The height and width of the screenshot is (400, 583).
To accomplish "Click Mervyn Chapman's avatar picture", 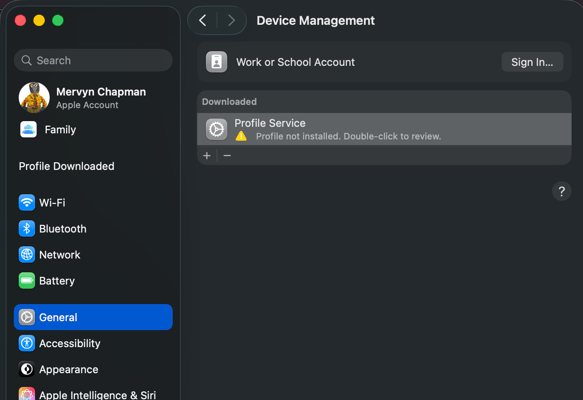I will (x=34, y=97).
